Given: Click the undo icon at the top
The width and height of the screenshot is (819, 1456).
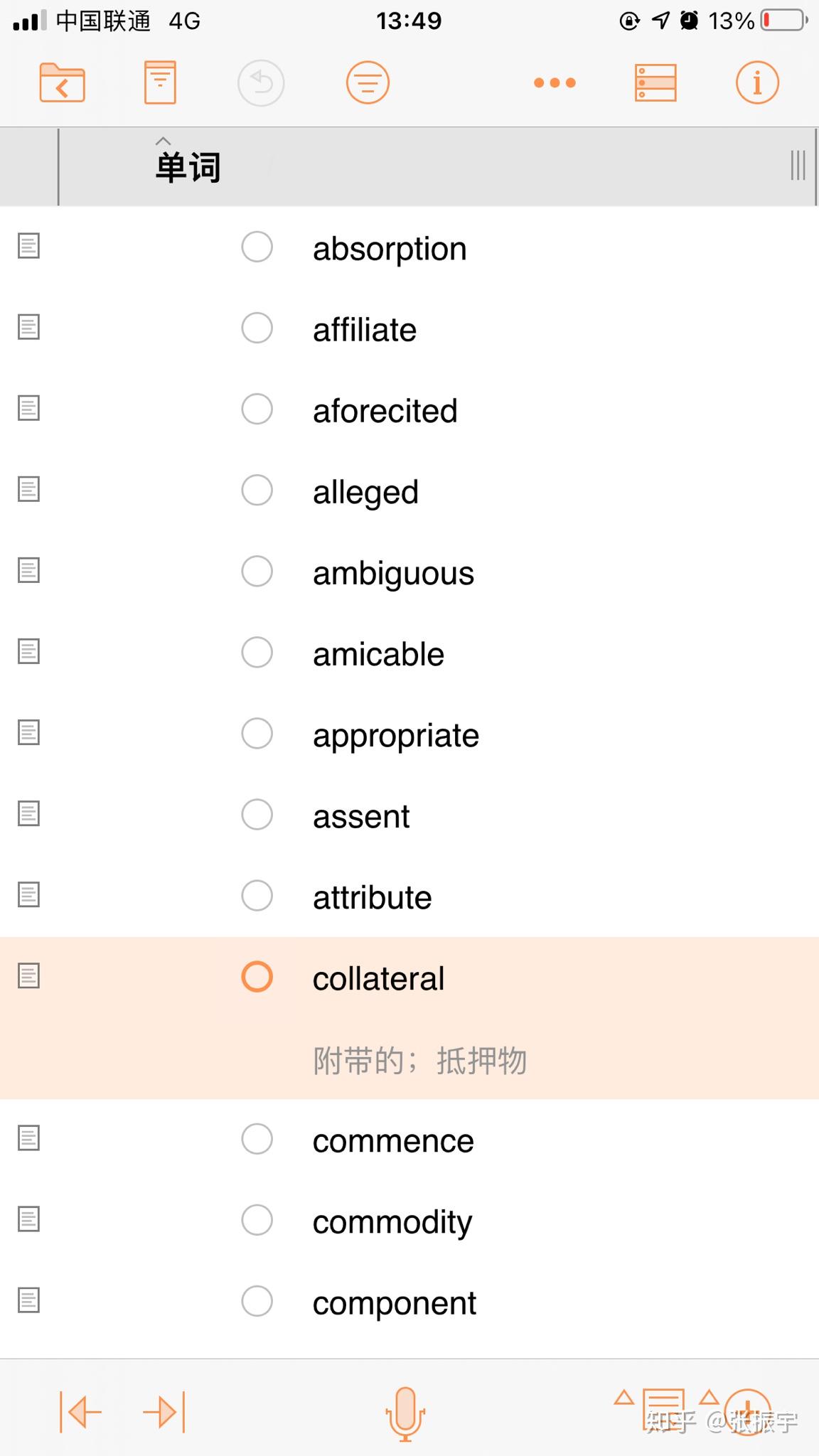Looking at the screenshot, I should click(262, 82).
